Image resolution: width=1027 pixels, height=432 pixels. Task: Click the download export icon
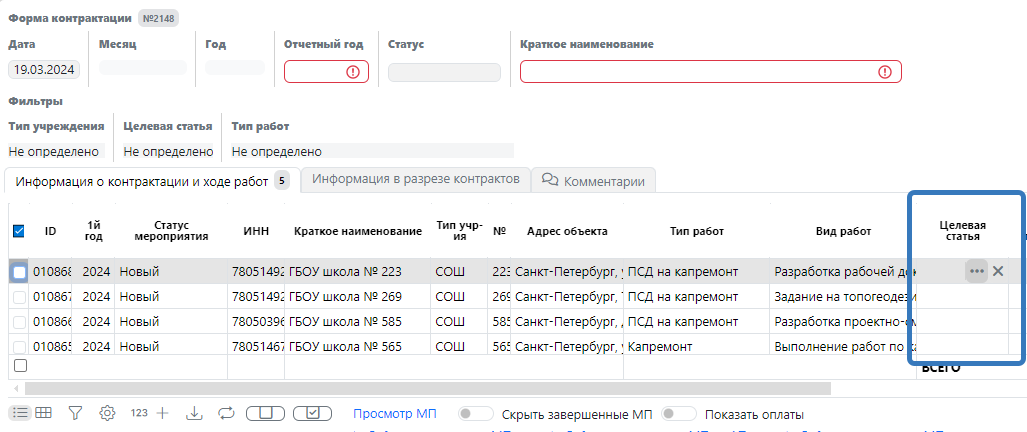point(194,413)
